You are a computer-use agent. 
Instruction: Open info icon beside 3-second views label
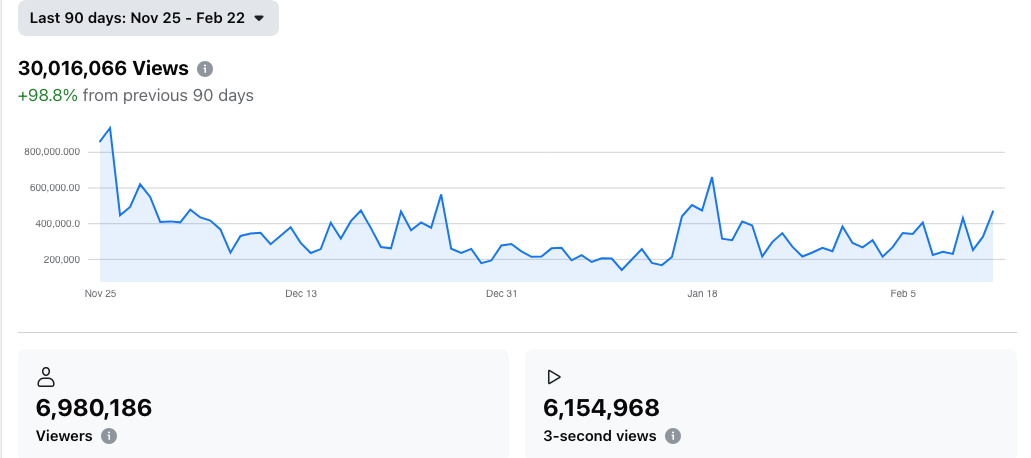[x=673, y=436]
